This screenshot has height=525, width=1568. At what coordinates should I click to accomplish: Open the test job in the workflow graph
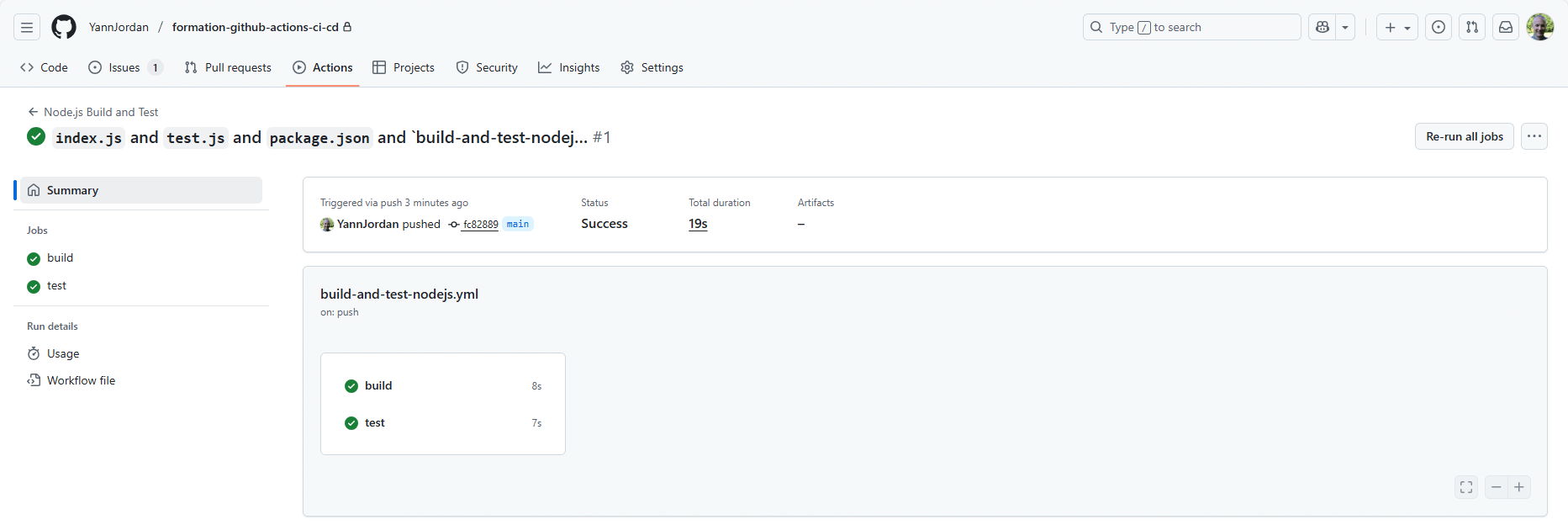tap(443, 422)
